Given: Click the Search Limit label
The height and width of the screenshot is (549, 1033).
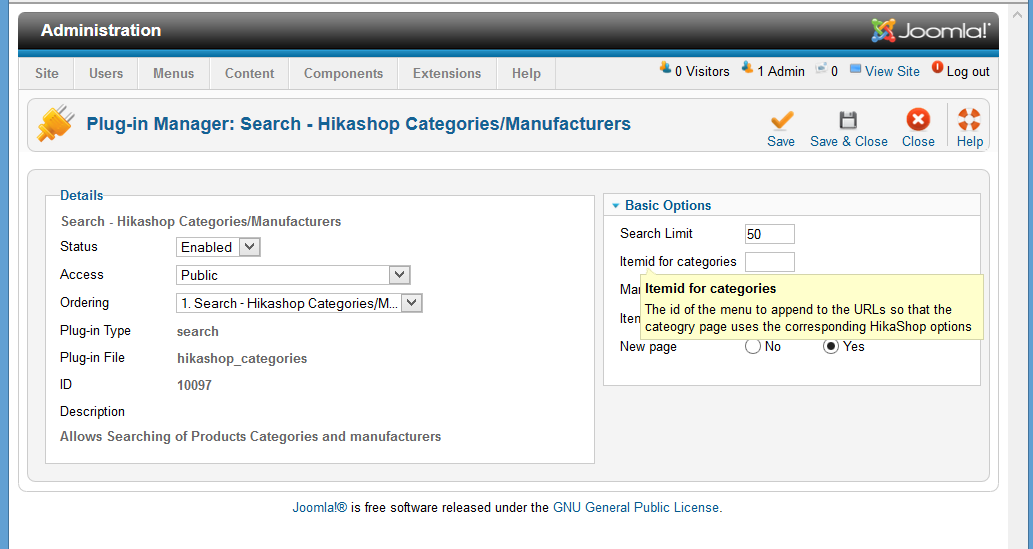Looking at the screenshot, I should pos(656,233).
